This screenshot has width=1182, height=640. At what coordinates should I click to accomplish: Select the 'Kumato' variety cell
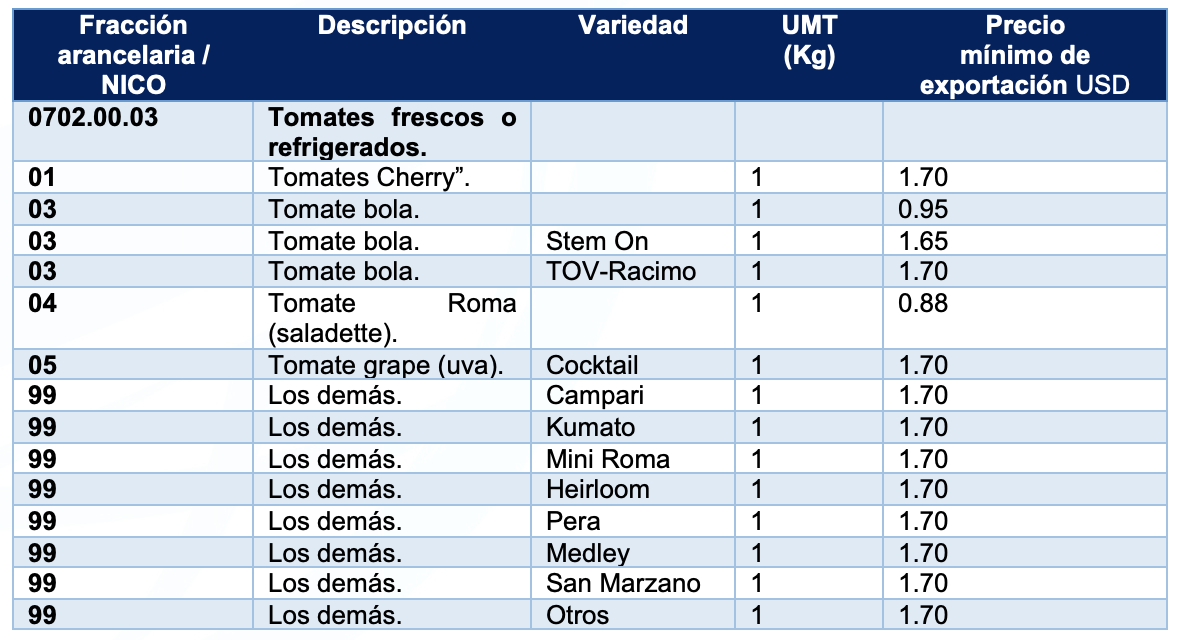[x=633, y=427]
